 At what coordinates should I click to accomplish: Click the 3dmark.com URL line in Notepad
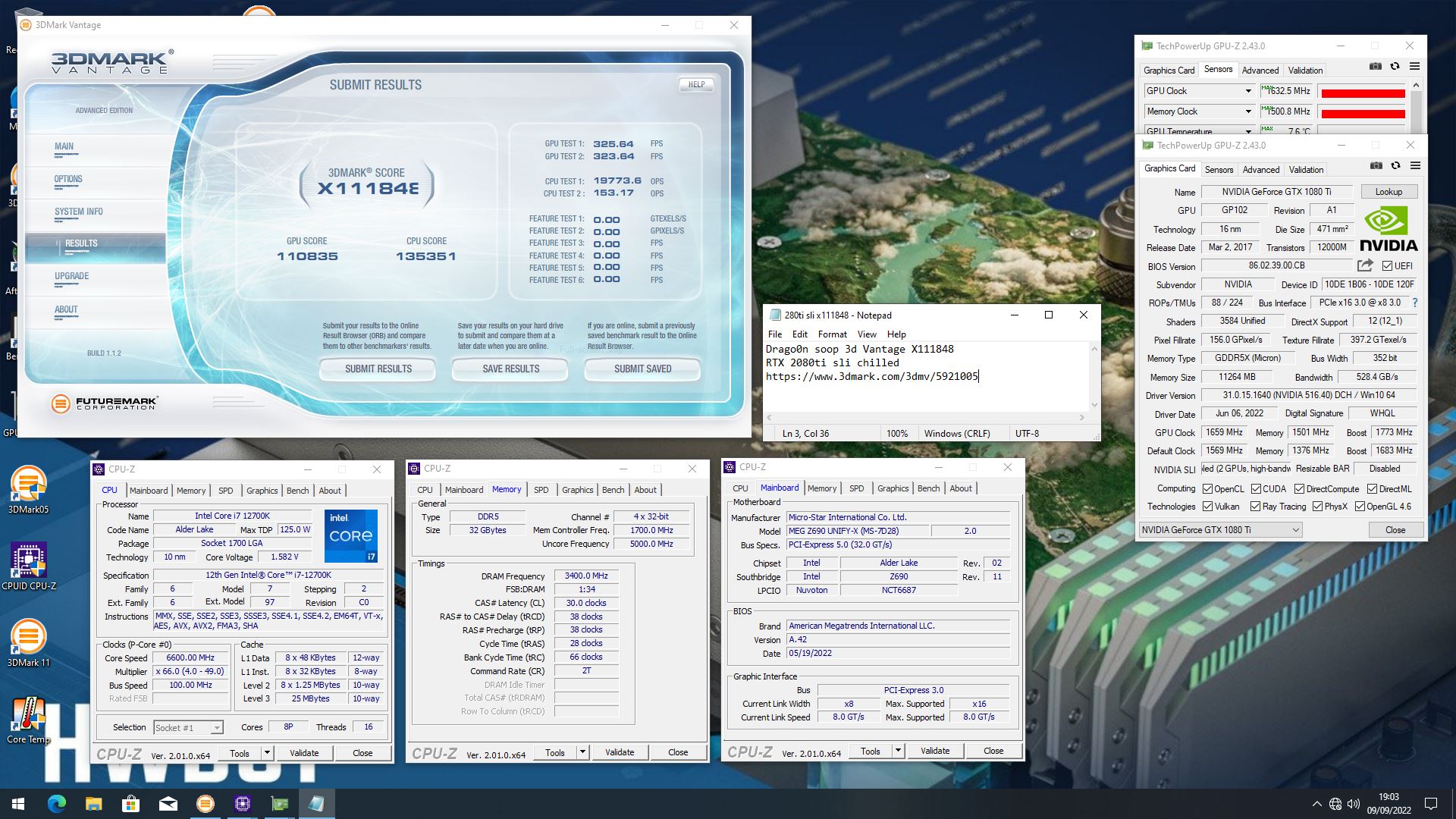[872, 376]
